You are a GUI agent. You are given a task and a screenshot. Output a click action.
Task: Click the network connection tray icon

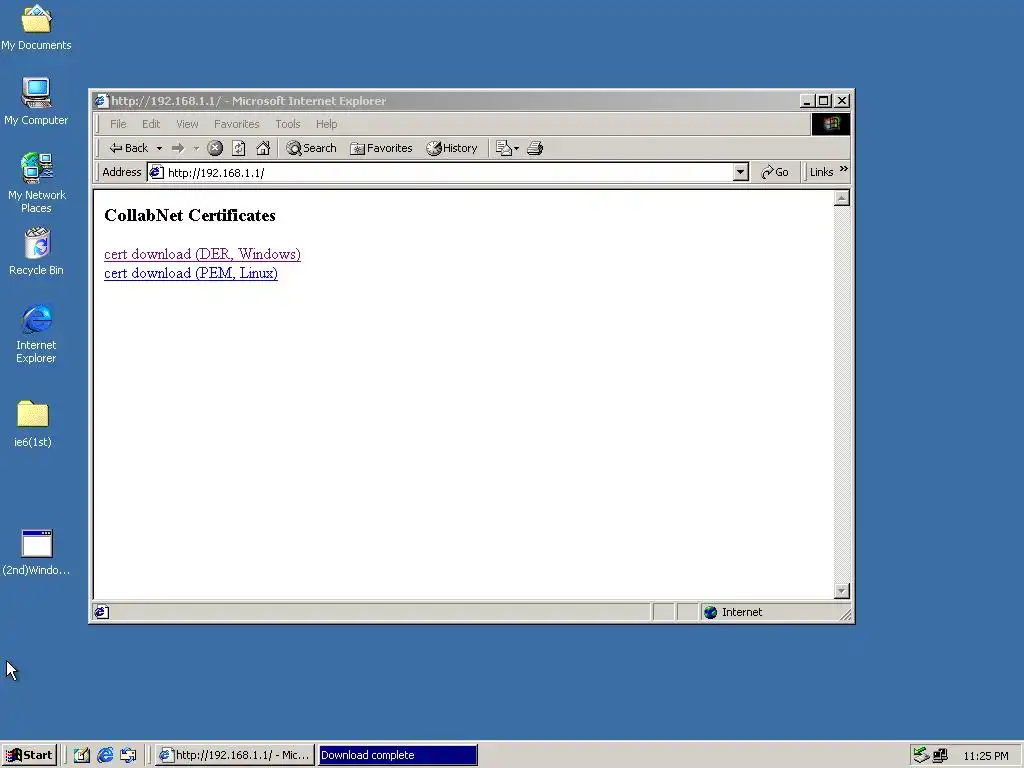(940, 756)
